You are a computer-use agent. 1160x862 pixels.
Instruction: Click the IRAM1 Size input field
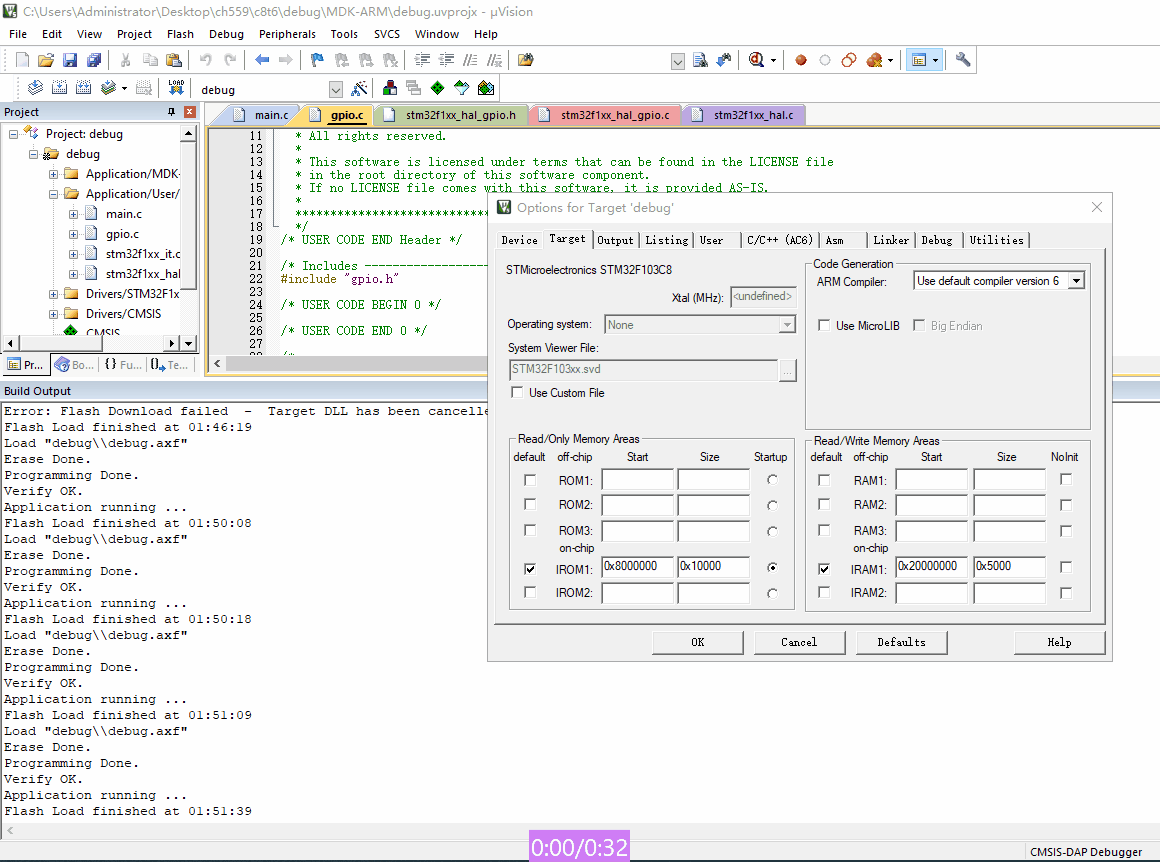click(1009, 567)
